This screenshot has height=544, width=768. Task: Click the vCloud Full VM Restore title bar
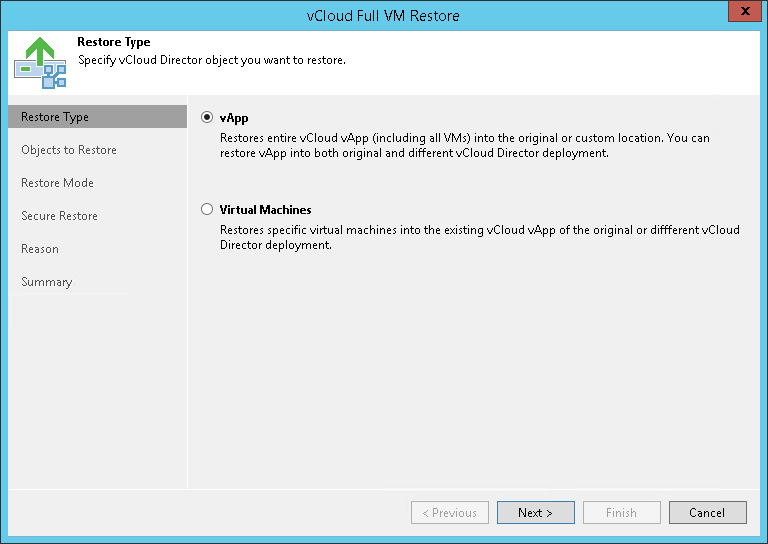[x=384, y=15]
